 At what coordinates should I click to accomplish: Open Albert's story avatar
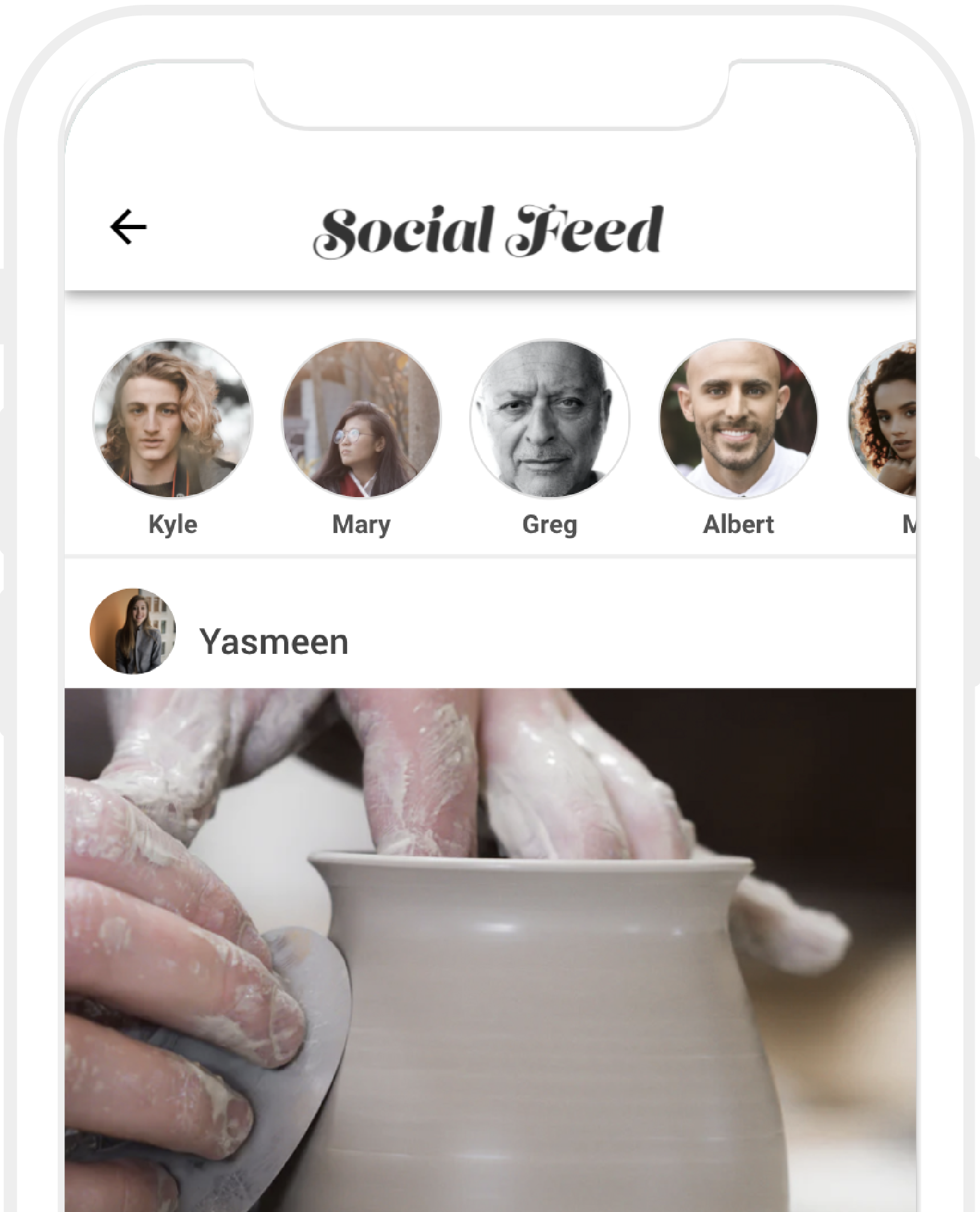pos(739,418)
